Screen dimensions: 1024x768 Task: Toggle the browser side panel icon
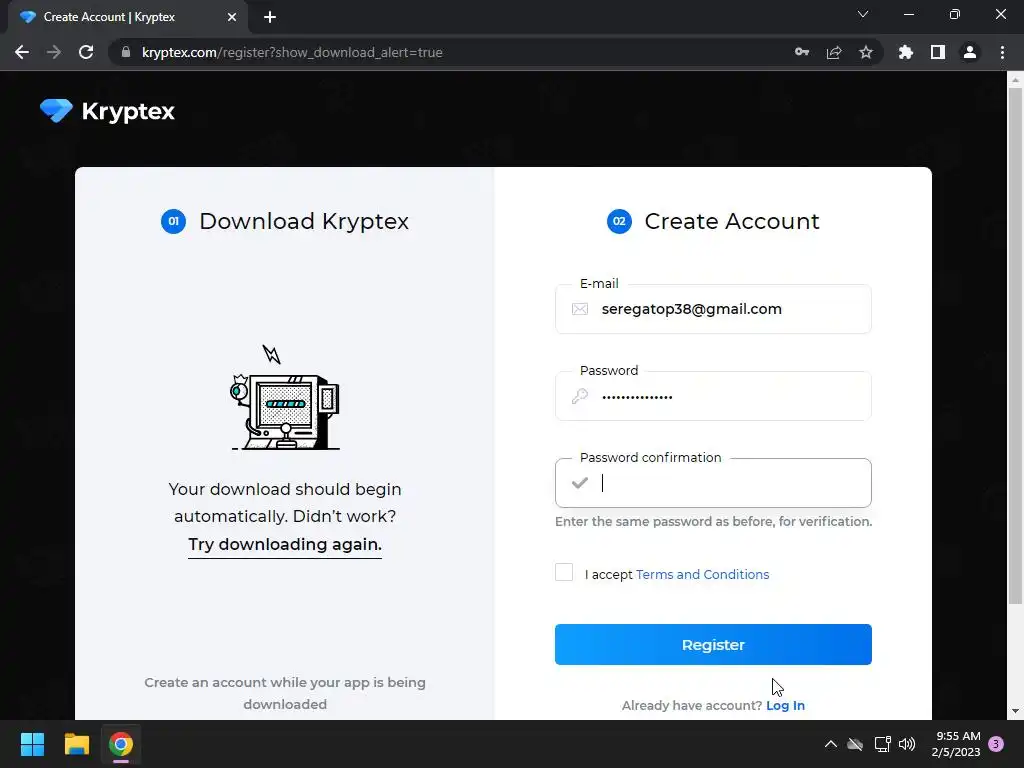(938, 52)
